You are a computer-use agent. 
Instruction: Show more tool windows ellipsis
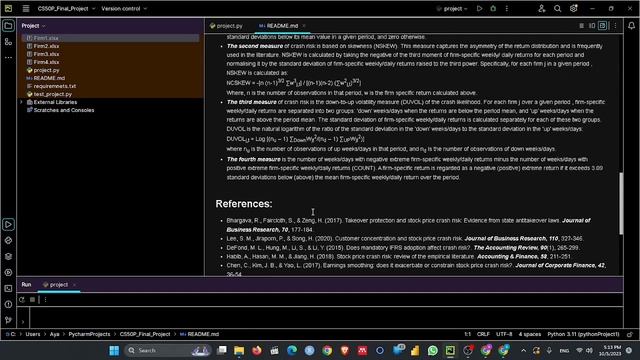pos(8,58)
